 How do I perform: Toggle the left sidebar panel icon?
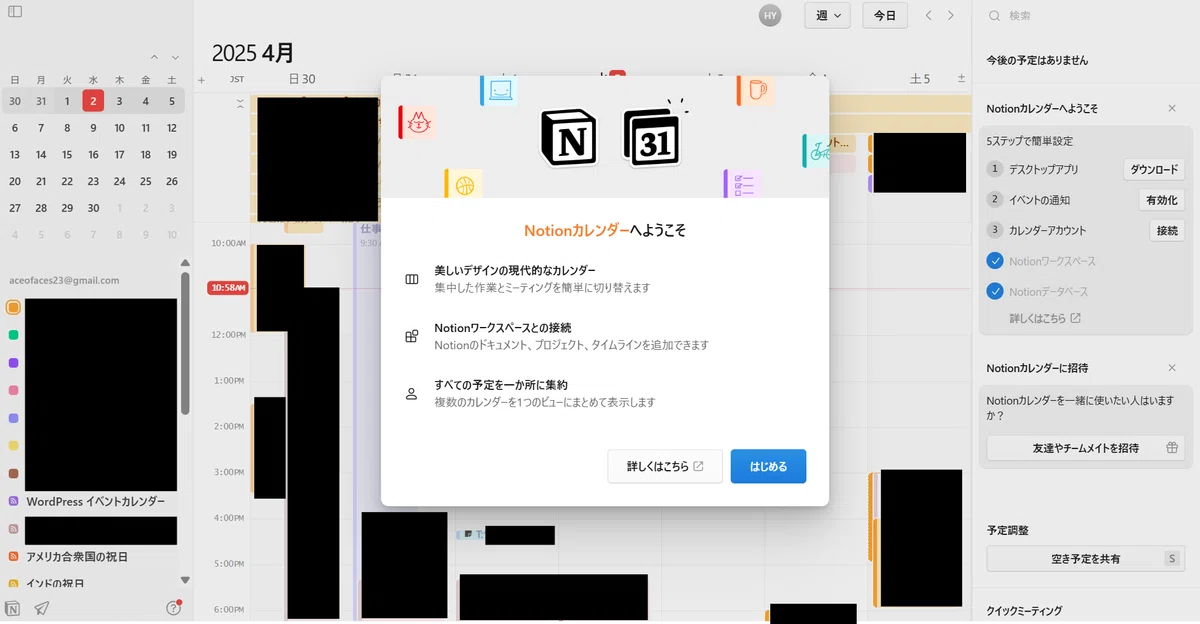15,12
